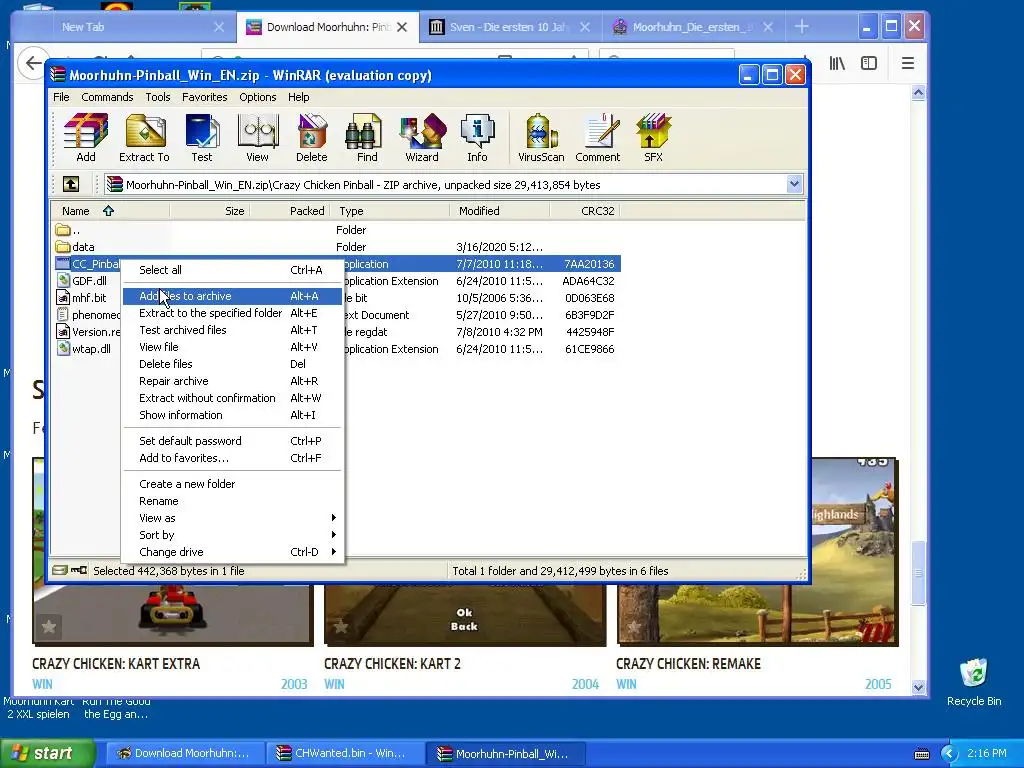
Task: Click the key password icon in status bar
Action: coord(79,570)
